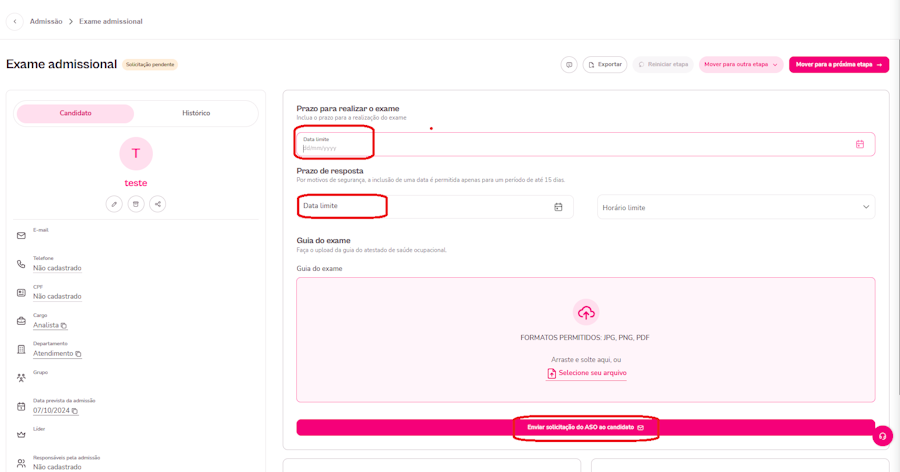Open the Mover para outra etapa dropdown

click(x=741, y=65)
